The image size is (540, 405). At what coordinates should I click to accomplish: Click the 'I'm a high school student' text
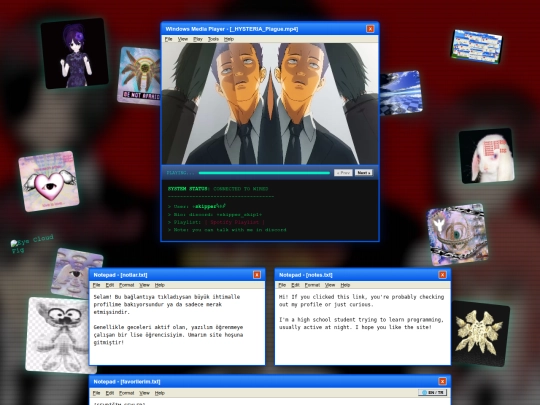(x=361, y=323)
